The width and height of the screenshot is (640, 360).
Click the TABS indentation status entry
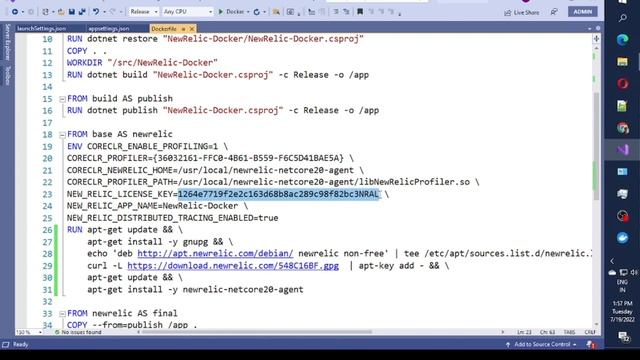tap(569, 332)
